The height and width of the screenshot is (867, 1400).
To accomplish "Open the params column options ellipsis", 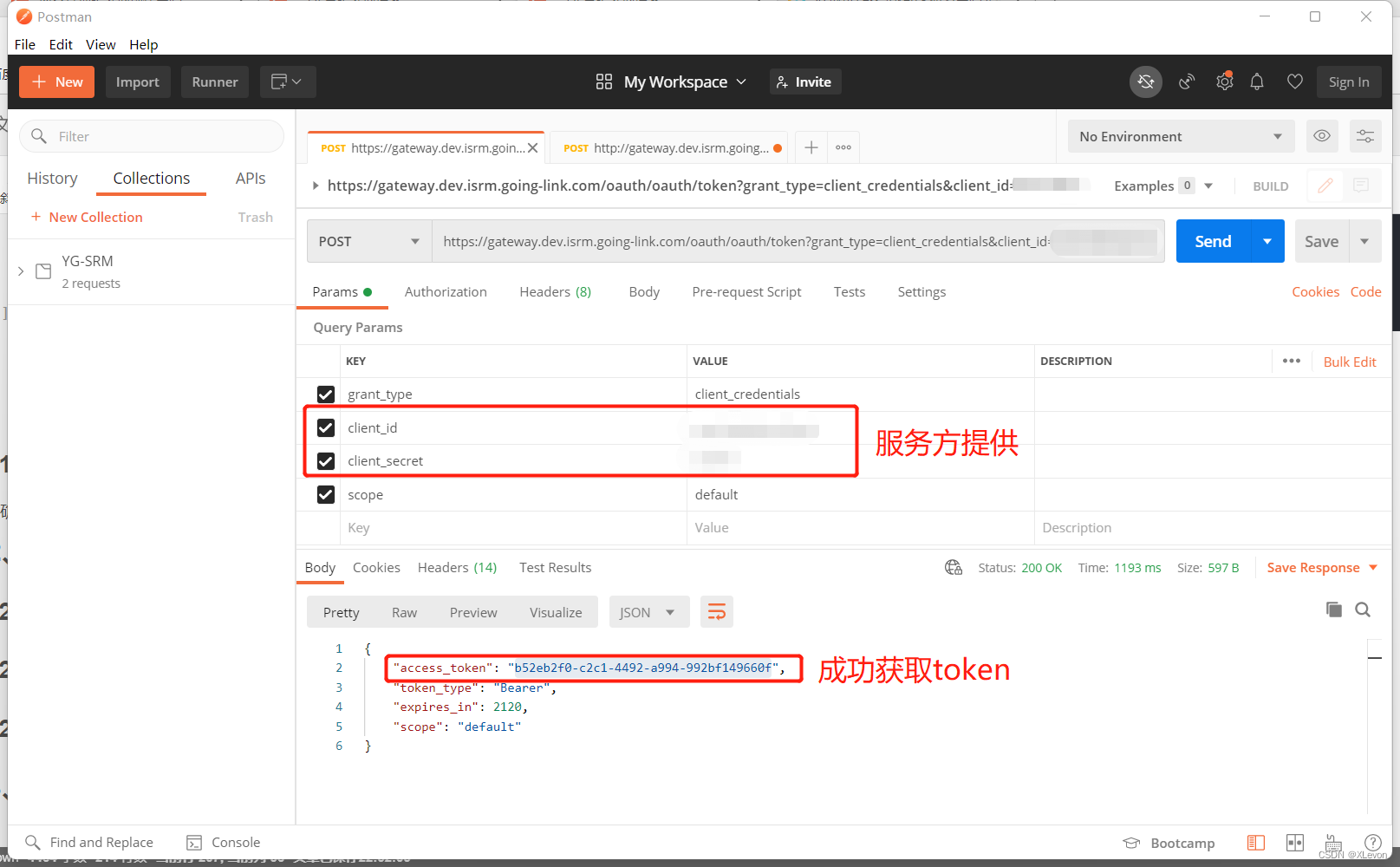I will (1292, 361).
